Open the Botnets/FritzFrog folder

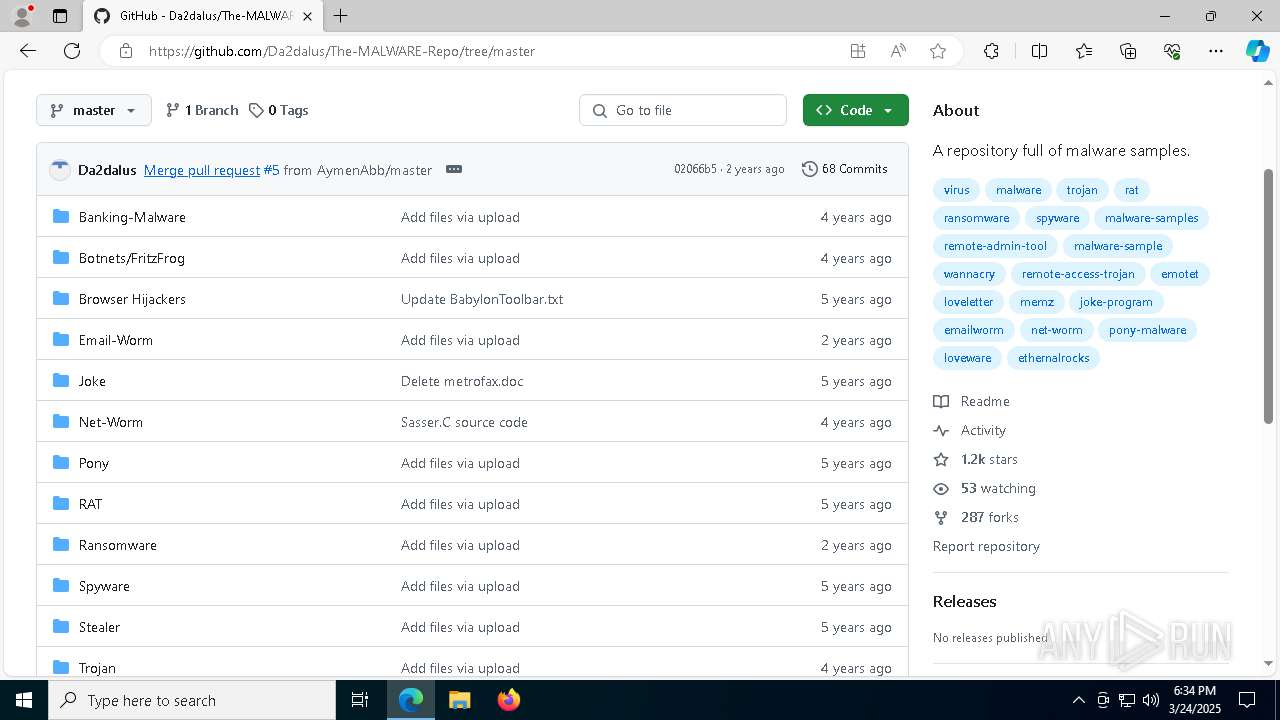132,258
